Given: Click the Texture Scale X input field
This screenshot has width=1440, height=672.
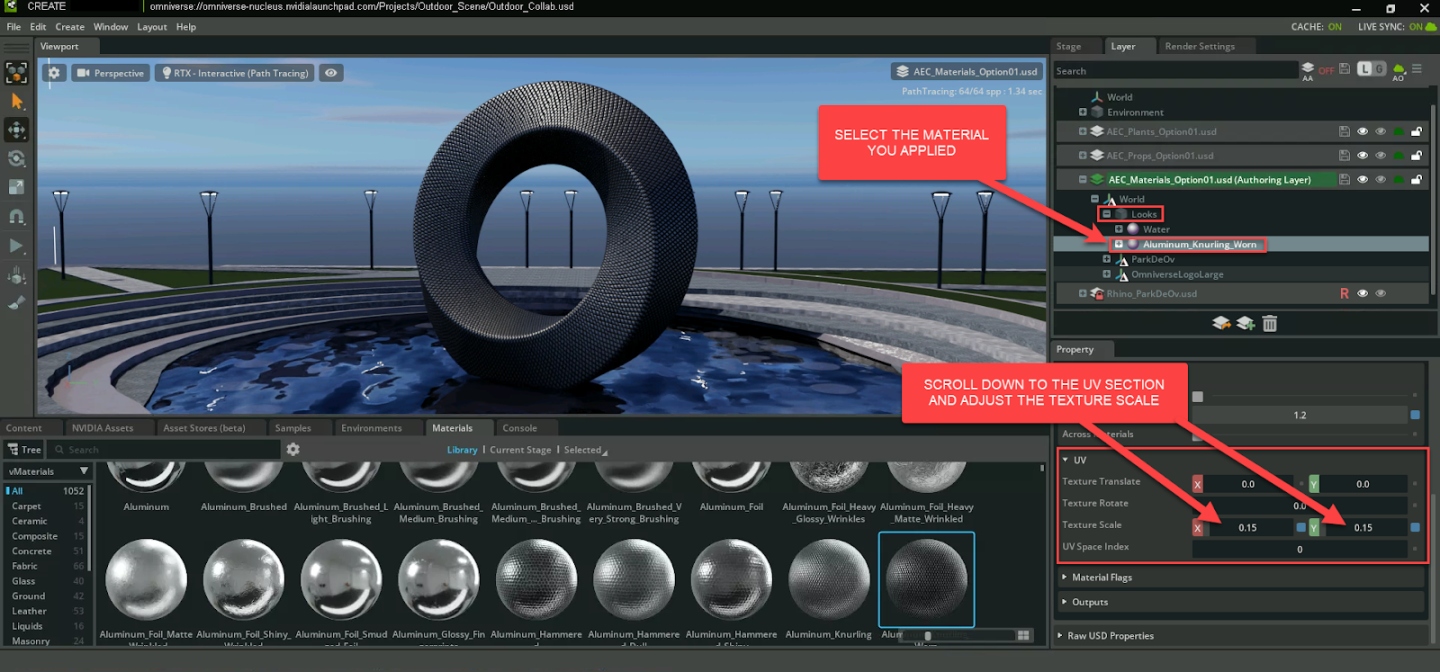Looking at the screenshot, I should point(1248,527).
